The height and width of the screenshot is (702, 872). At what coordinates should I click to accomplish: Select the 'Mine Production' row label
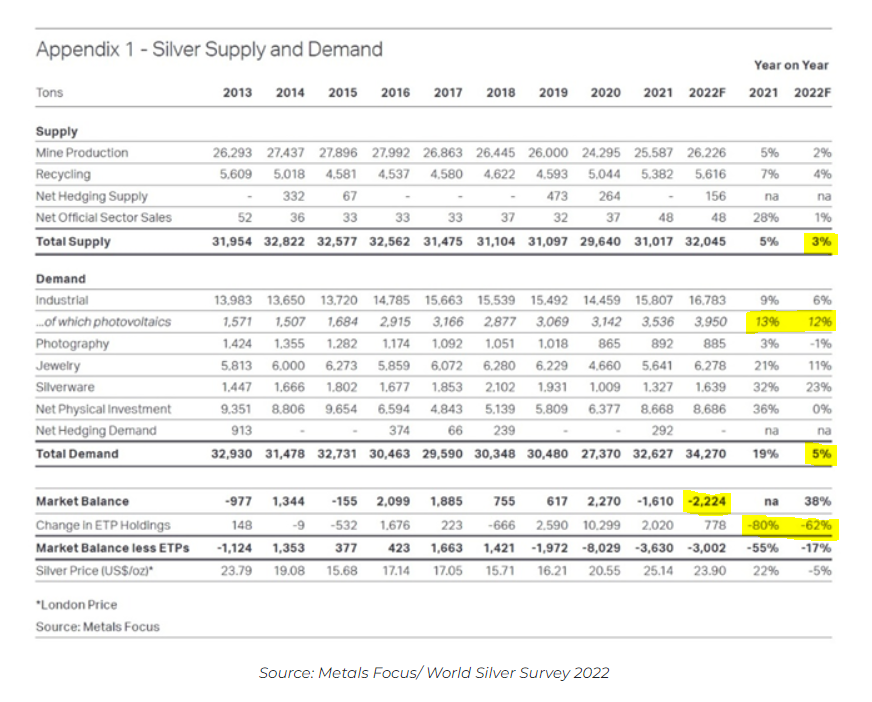[82, 153]
